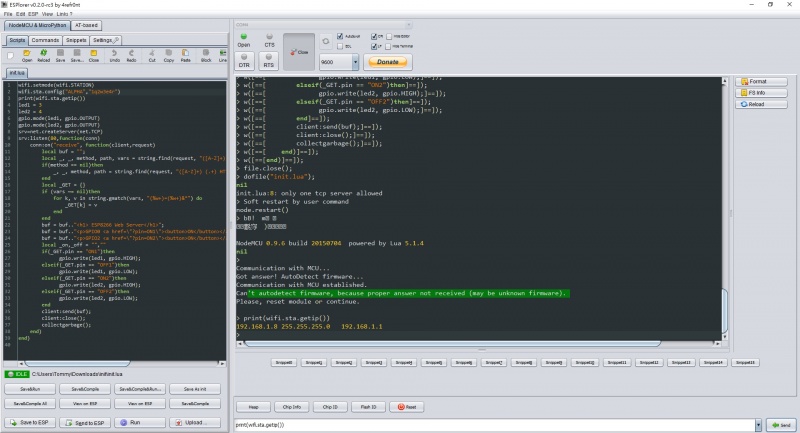This screenshot has height=433, width=800.
Task: Click the Reload script toolbar icon
Action: coord(43,56)
